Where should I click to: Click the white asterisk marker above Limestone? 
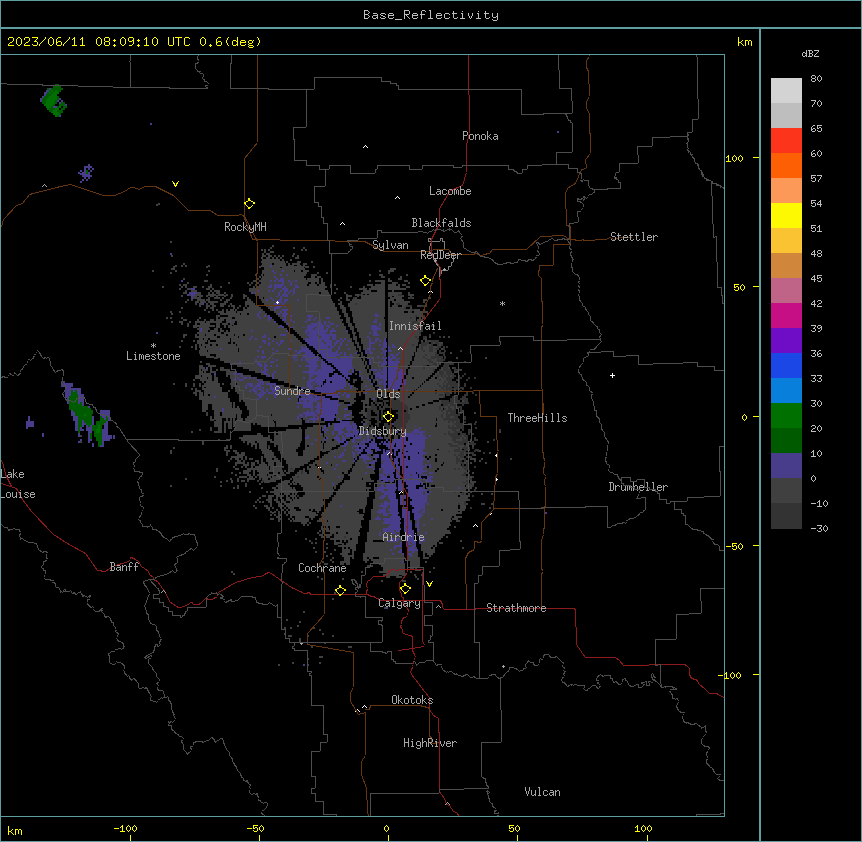tap(153, 345)
